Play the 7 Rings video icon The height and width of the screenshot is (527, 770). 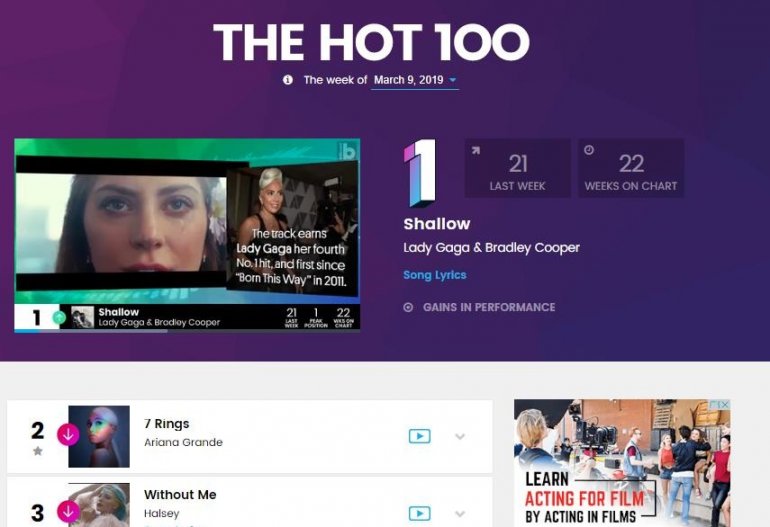tap(419, 436)
